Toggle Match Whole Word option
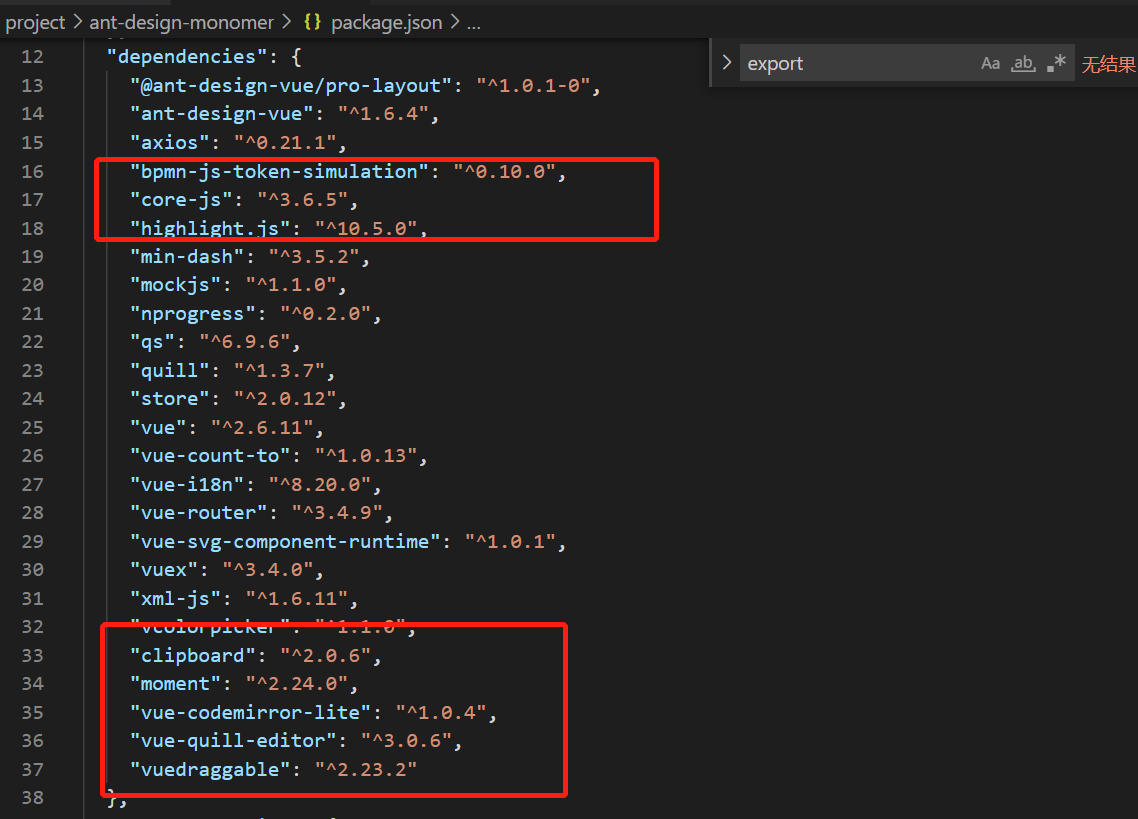 coord(1023,64)
